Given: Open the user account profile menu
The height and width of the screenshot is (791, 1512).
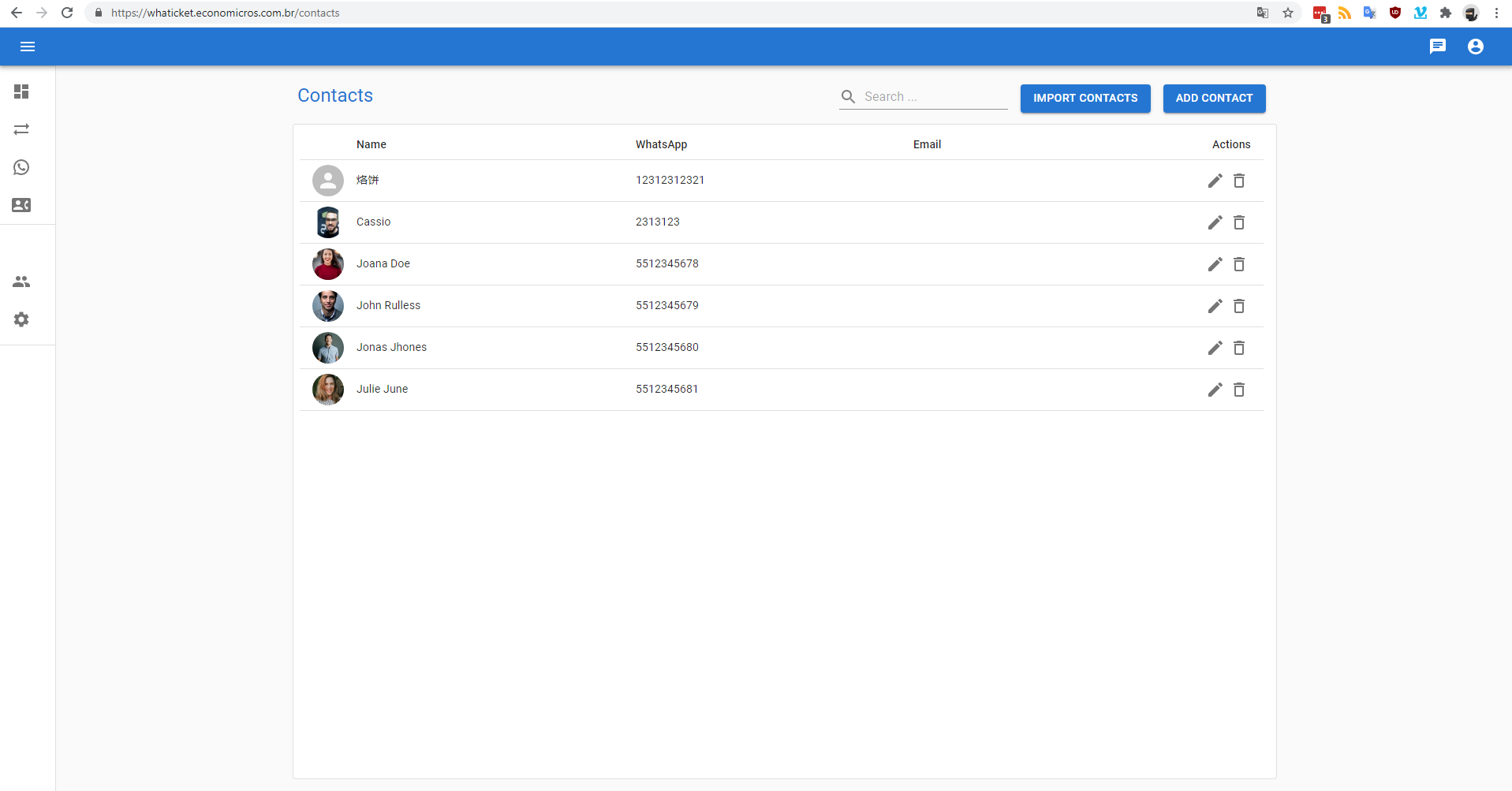Looking at the screenshot, I should 1475,47.
